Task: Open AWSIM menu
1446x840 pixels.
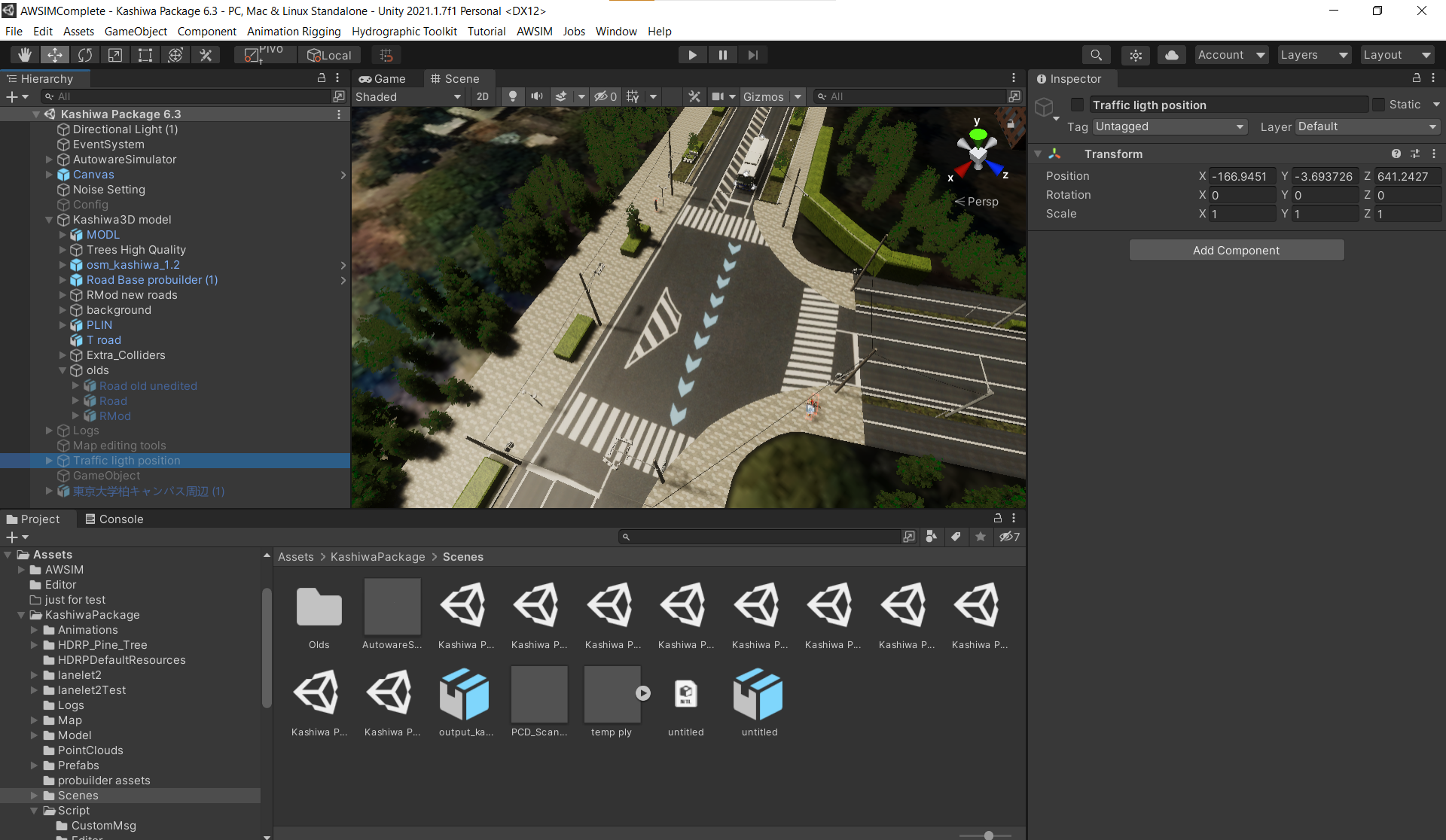Action: (x=534, y=31)
